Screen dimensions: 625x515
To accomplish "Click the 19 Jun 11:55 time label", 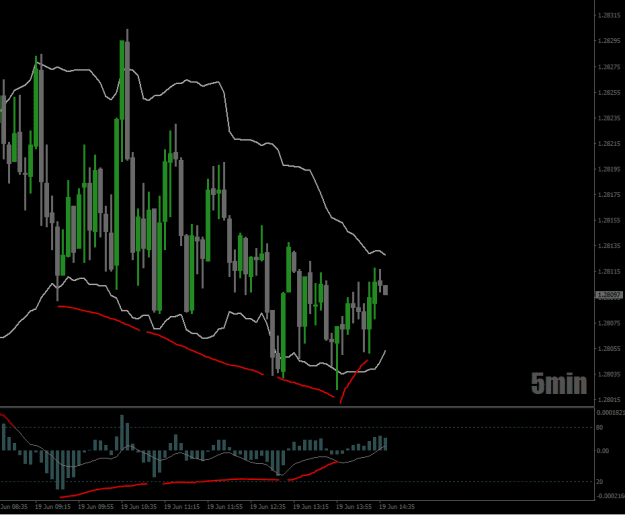I will (x=225, y=507).
